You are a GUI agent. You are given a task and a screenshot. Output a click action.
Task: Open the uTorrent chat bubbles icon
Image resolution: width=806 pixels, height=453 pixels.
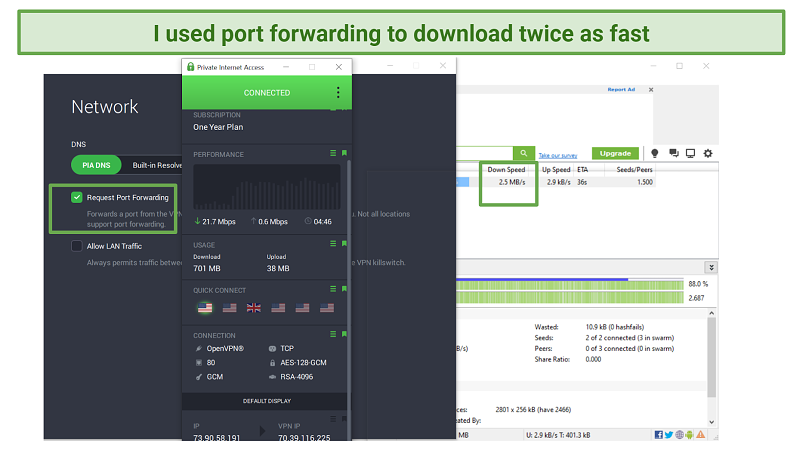tap(673, 153)
